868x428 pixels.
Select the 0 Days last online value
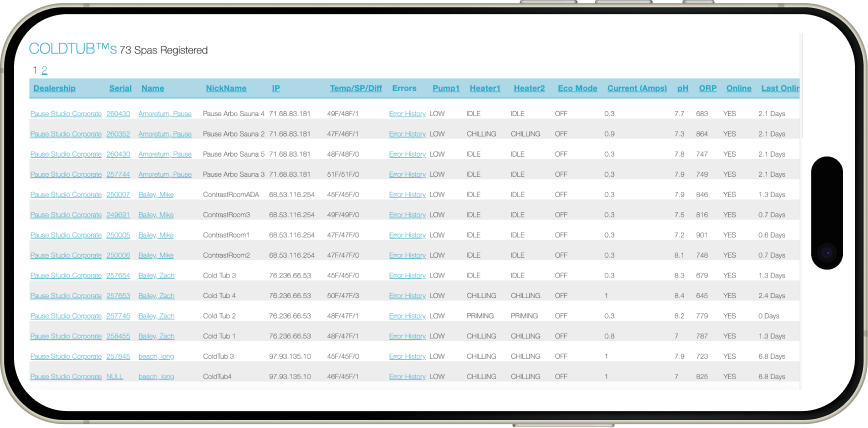[x=769, y=316]
